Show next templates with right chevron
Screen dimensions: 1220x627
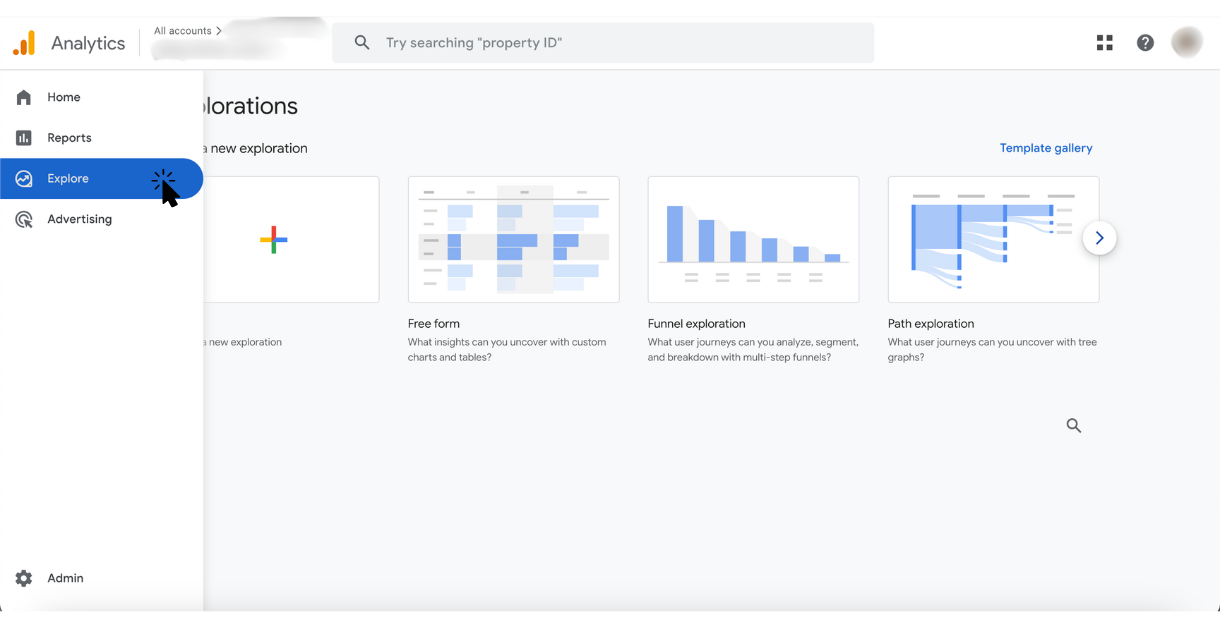(1099, 238)
